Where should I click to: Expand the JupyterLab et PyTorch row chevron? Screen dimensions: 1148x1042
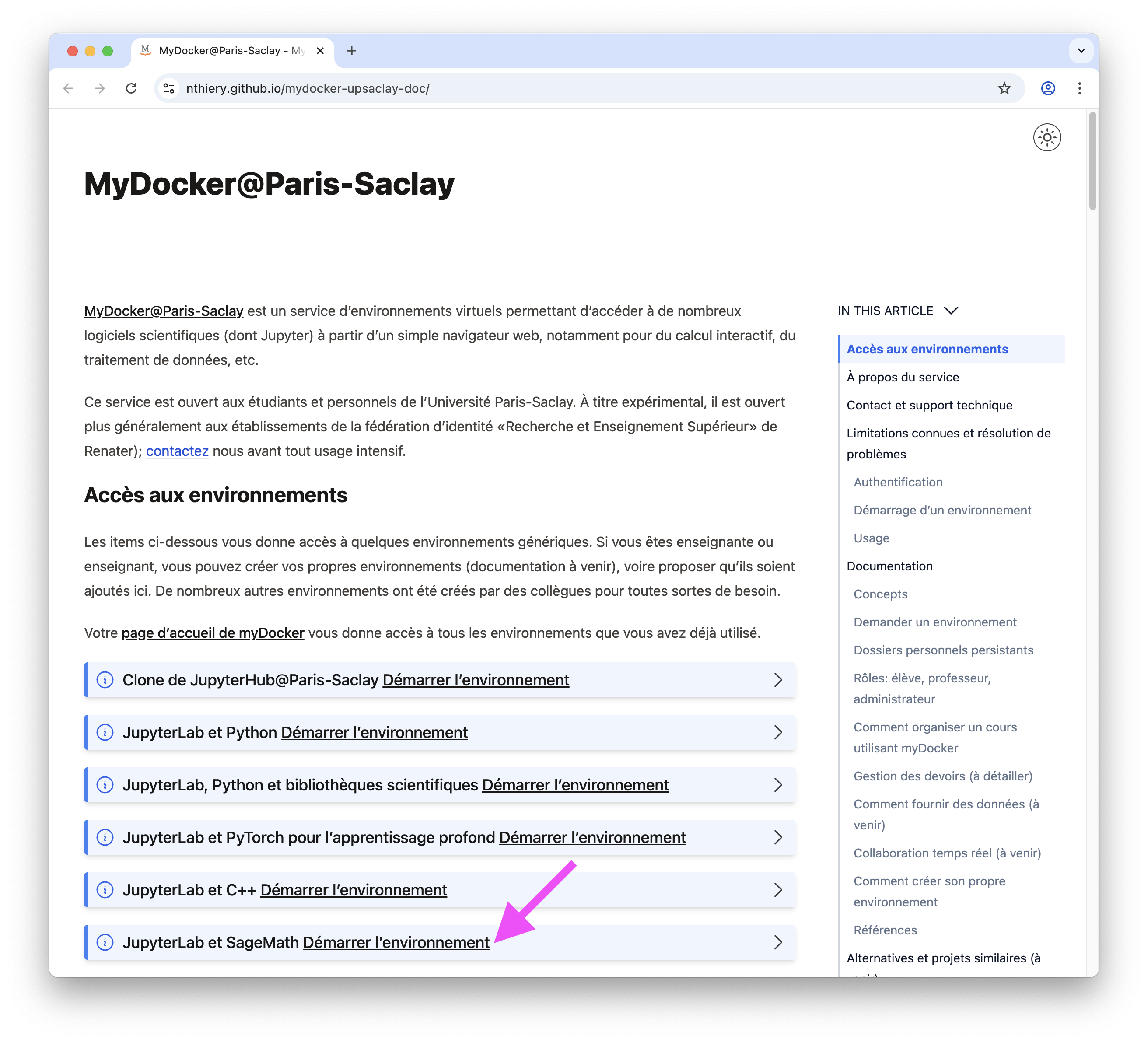point(778,837)
